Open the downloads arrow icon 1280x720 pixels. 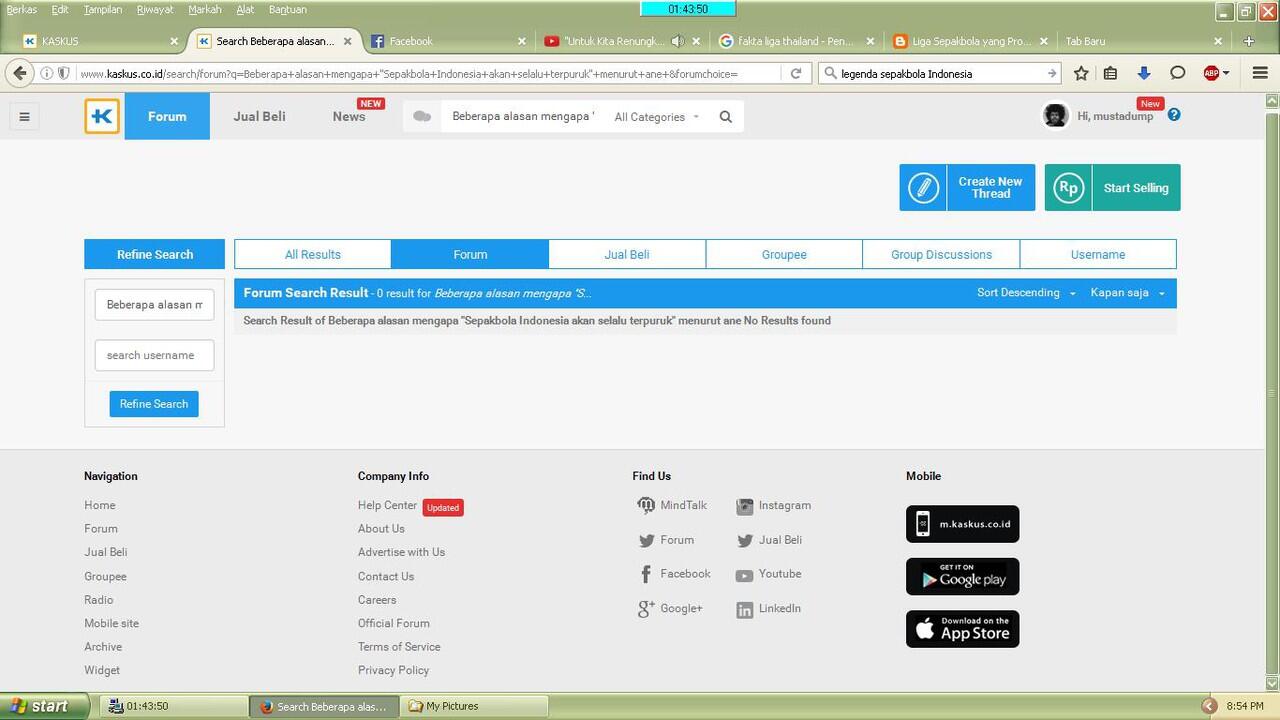(1144, 73)
